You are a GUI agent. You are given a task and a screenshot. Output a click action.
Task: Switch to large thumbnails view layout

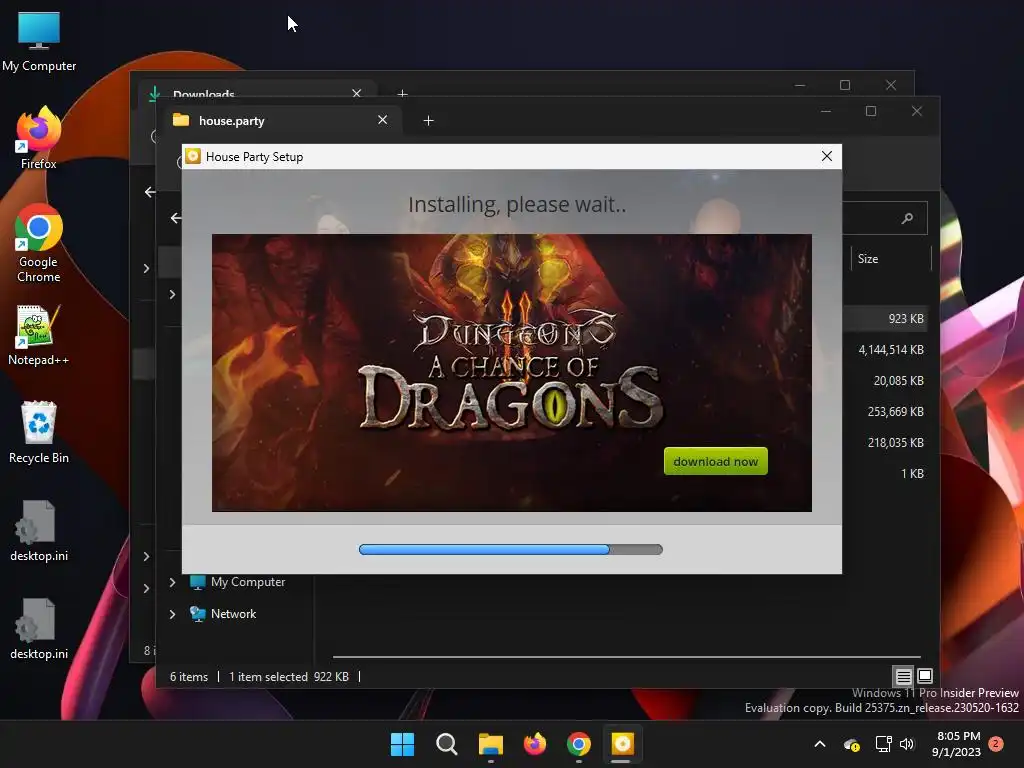point(925,676)
